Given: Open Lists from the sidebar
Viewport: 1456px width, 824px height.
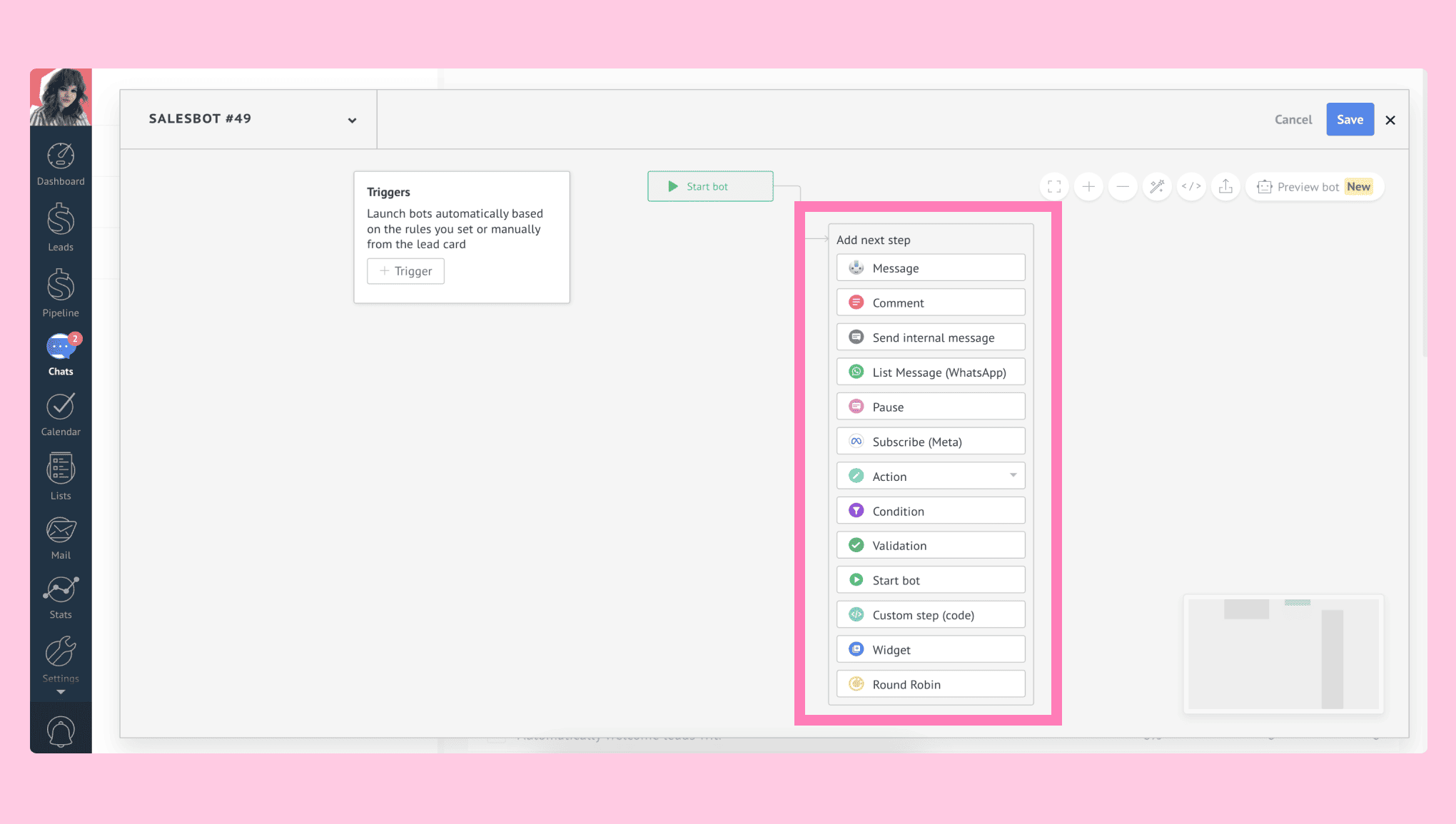Looking at the screenshot, I should click(61, 477).
